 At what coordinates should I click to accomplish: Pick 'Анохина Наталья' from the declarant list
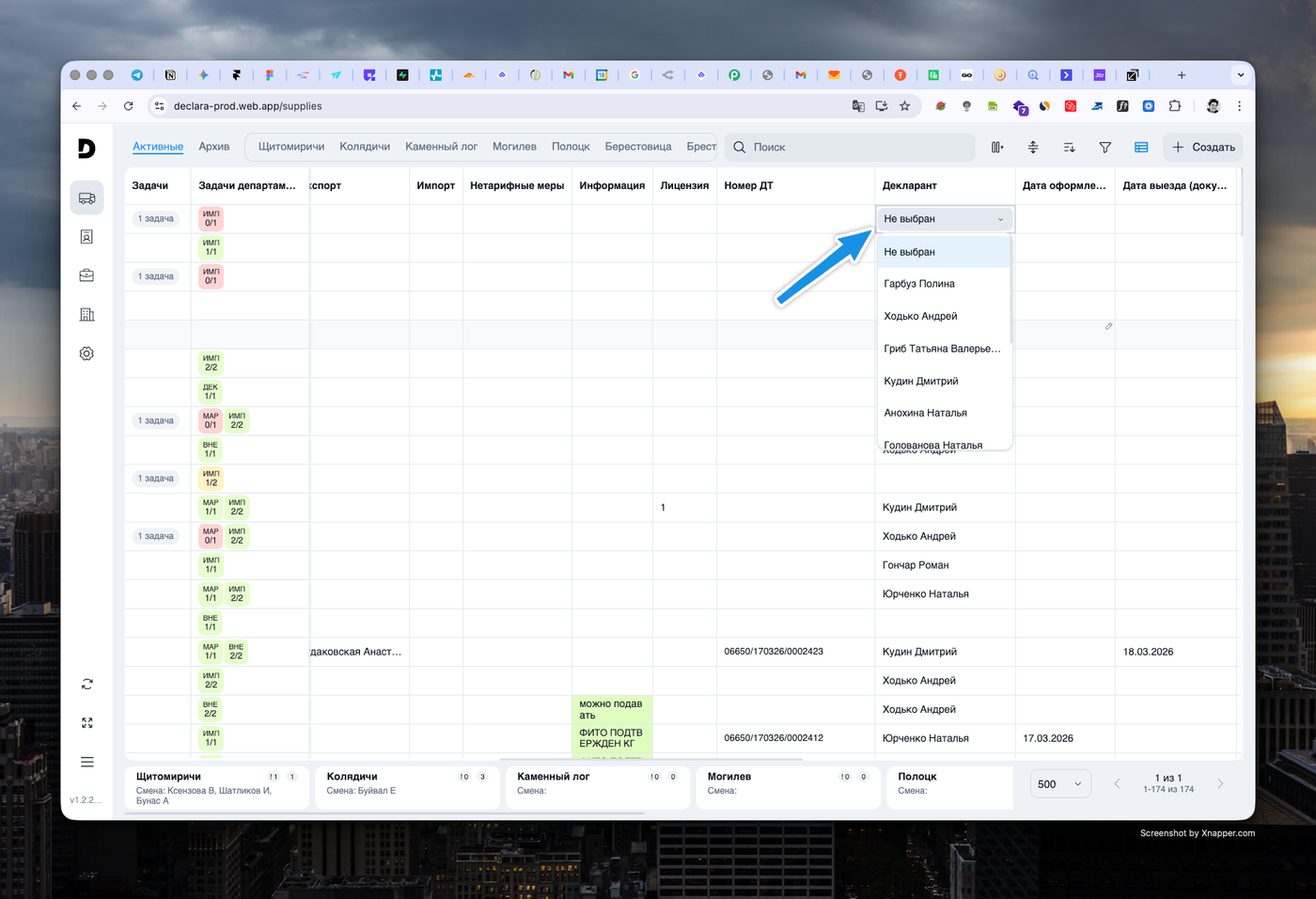[944, 413]
